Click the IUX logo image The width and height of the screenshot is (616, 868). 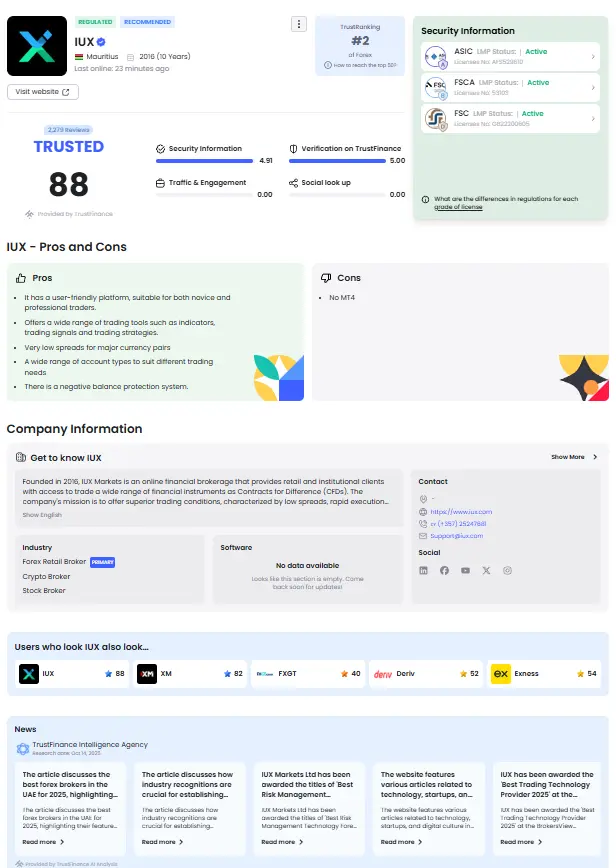pyautogui.click(x=37, y=46)
